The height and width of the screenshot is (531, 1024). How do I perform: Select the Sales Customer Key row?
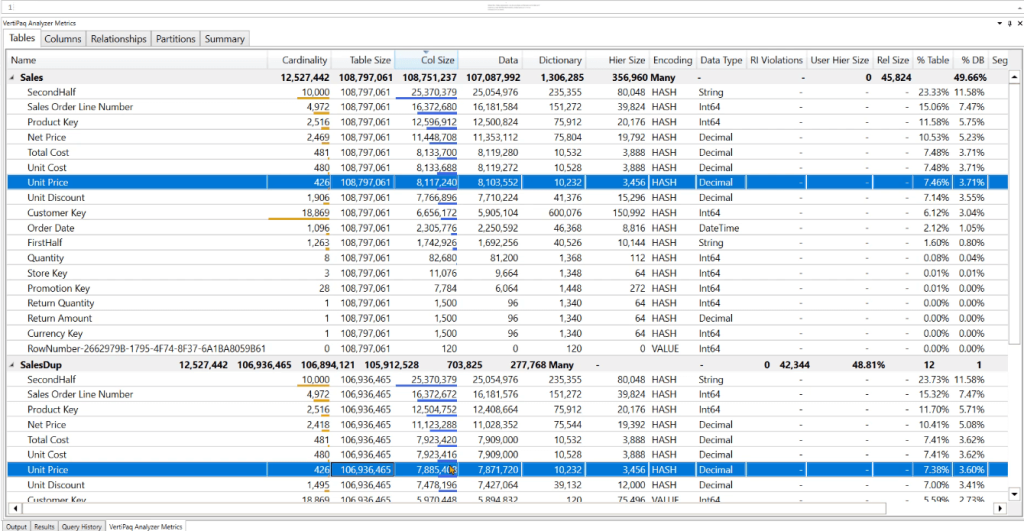tap(507, 212)
